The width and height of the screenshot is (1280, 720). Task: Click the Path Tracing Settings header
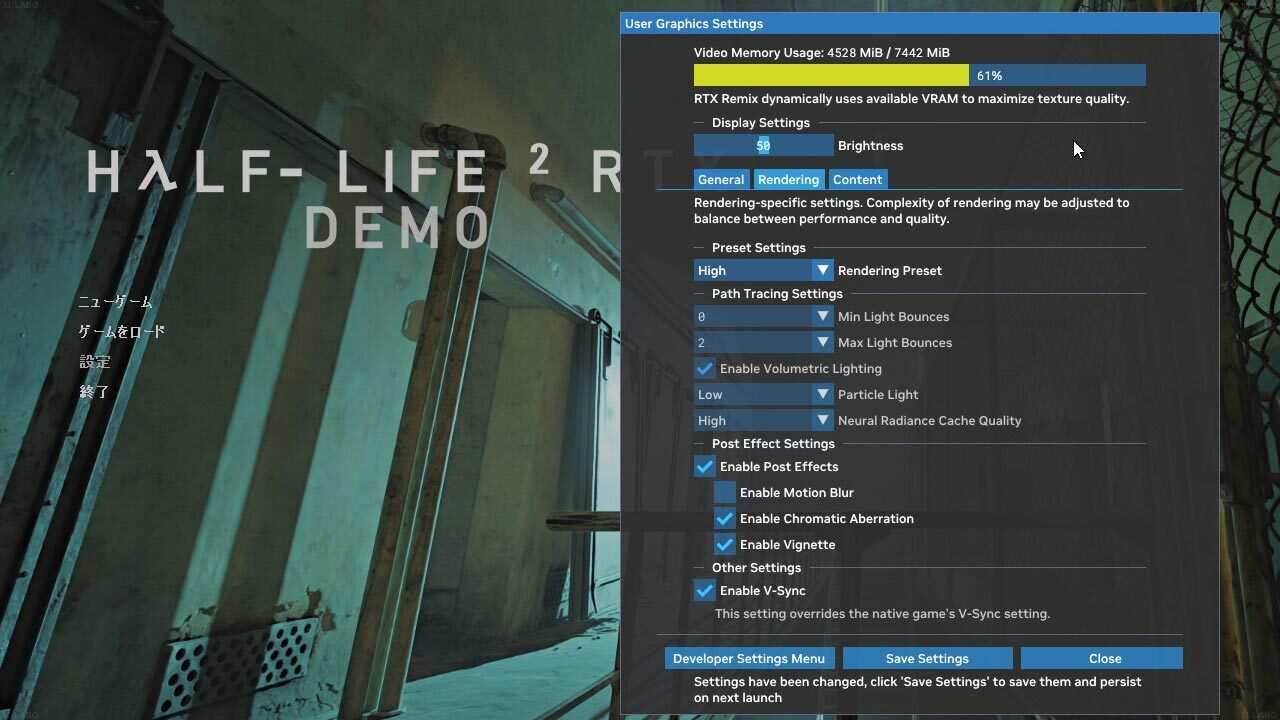[777, 294]
